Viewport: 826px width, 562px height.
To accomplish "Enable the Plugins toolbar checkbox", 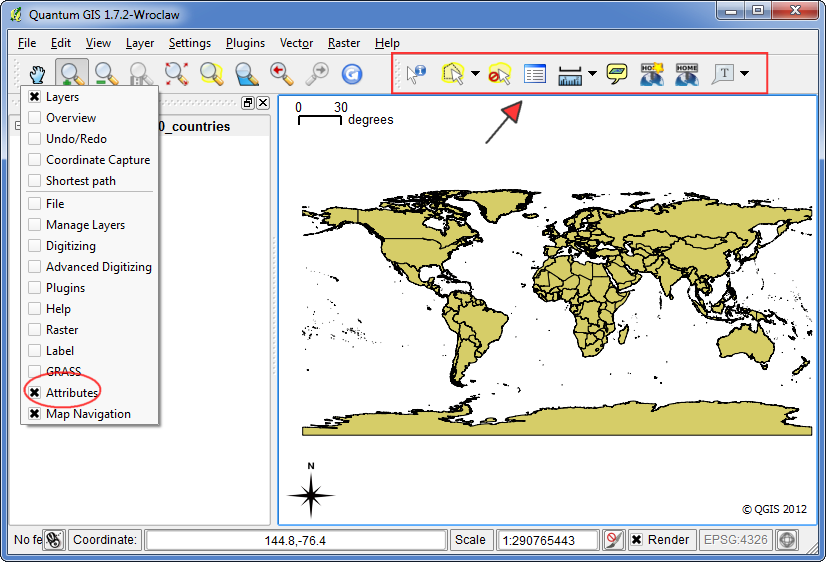I will click(34, 288).
